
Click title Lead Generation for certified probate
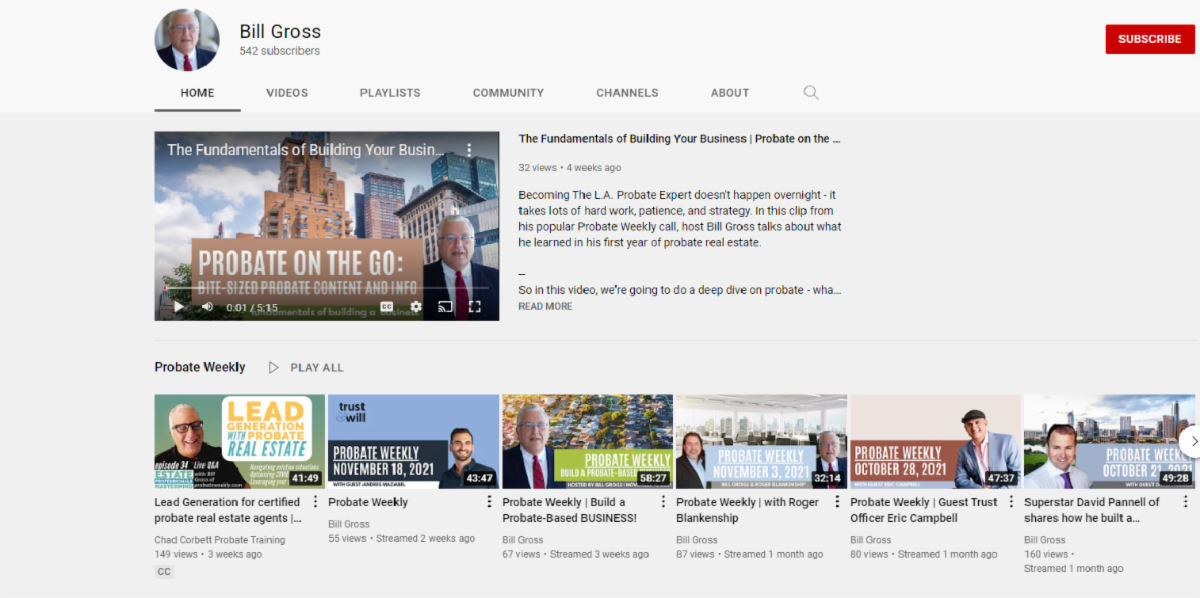pyautogui.click(x=228, y=510)
